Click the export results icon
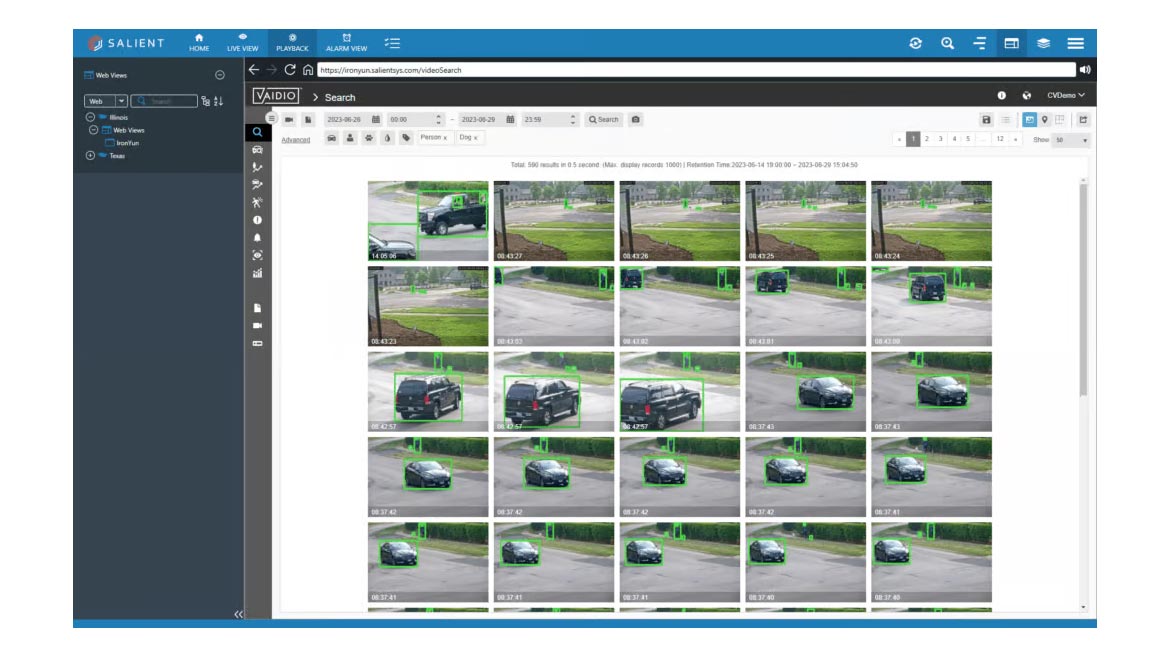Image resolution: width=1170 pixels, height=658 pixels. pos(1083,120)
